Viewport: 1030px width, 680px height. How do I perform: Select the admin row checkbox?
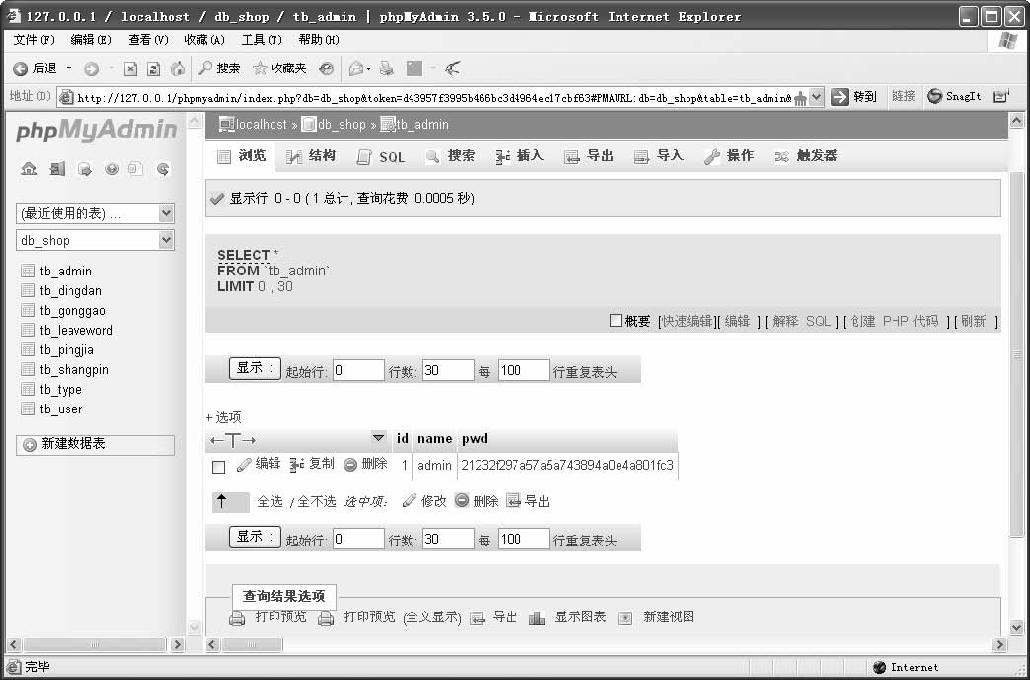click(219, 467)
